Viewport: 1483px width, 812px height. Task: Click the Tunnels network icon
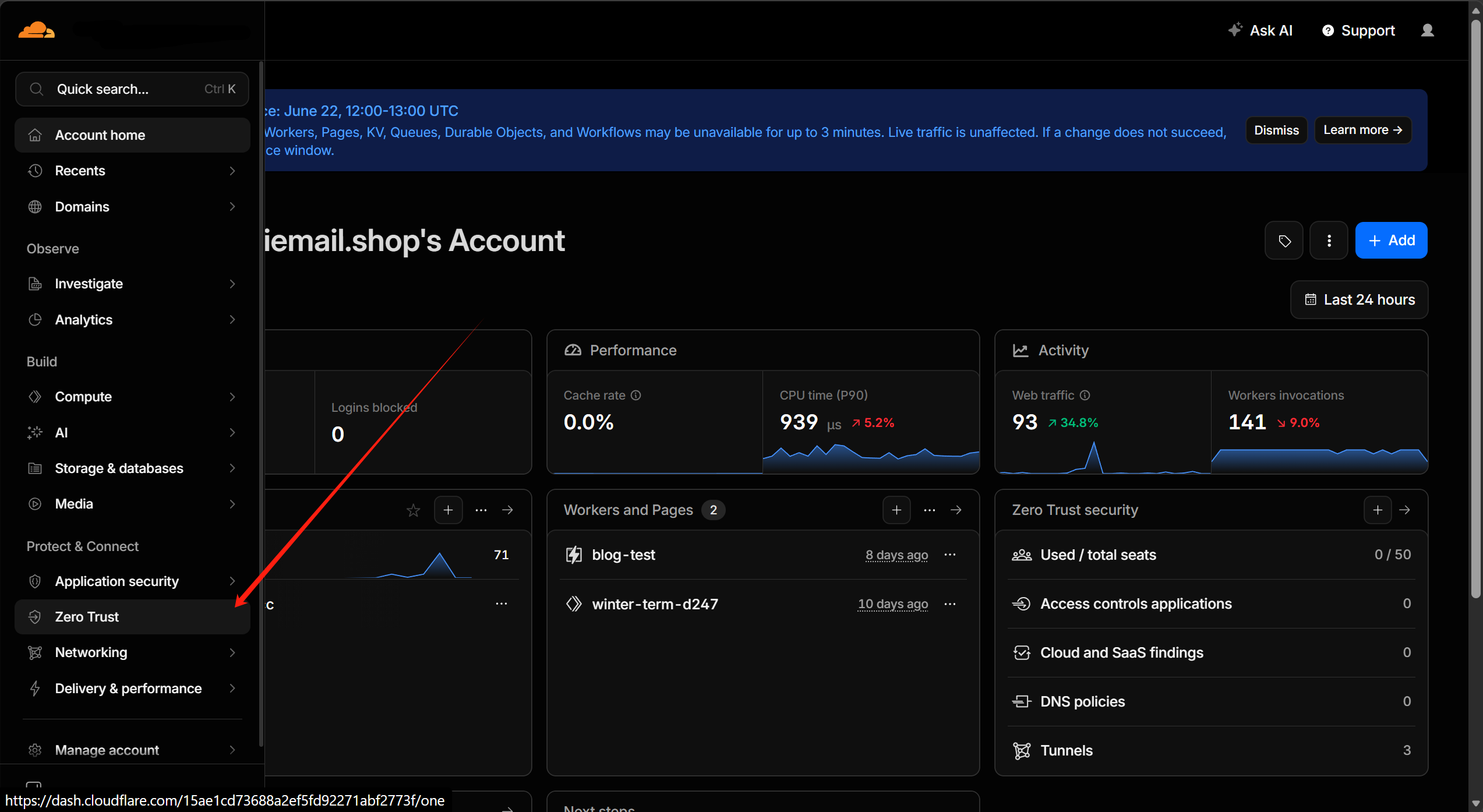tap(1022, 750)
